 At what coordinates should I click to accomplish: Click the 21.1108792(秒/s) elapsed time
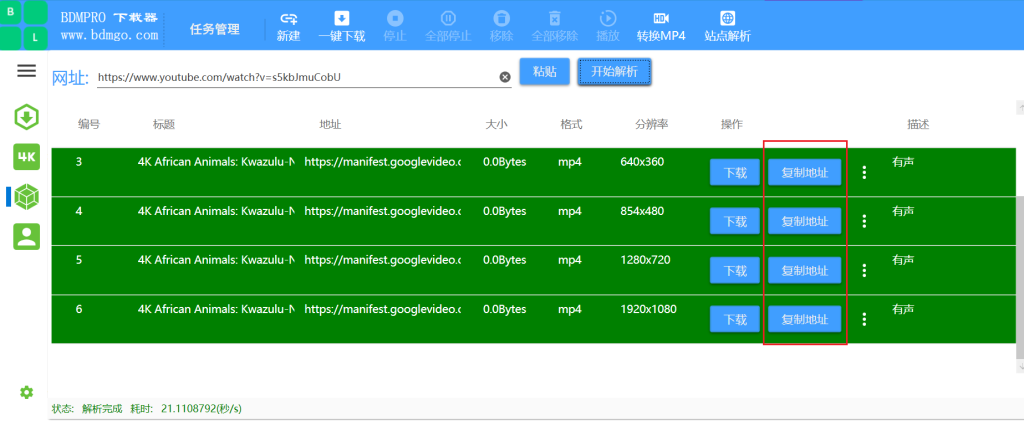point(199,409)
